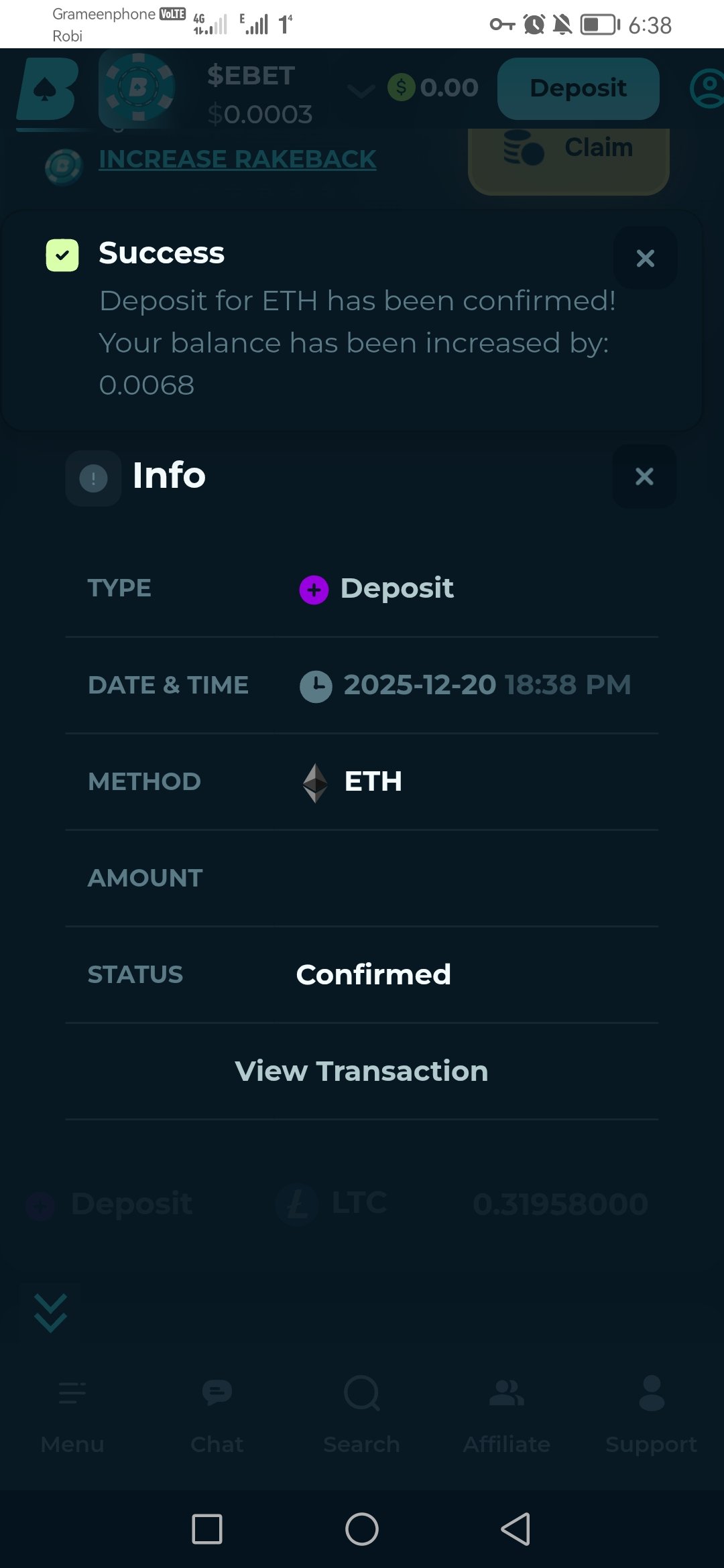
Task: Close the Info dialog
Action: click(644, 476)
